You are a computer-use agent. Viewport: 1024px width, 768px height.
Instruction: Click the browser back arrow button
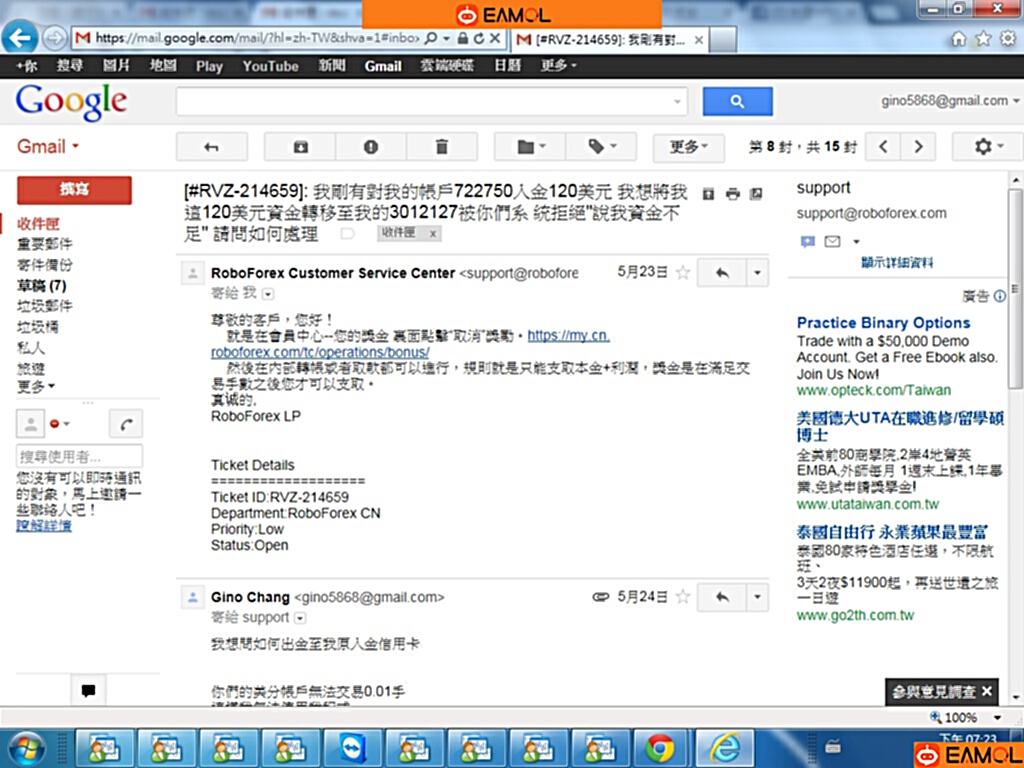pos(20,38)
